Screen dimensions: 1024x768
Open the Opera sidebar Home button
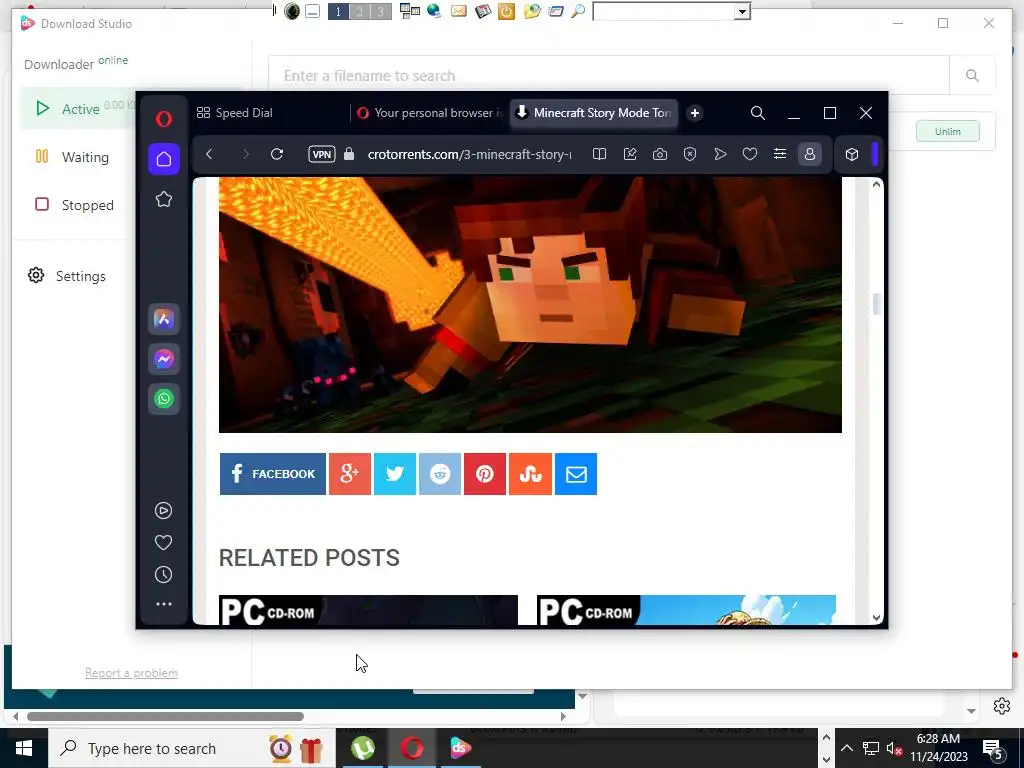164,159
